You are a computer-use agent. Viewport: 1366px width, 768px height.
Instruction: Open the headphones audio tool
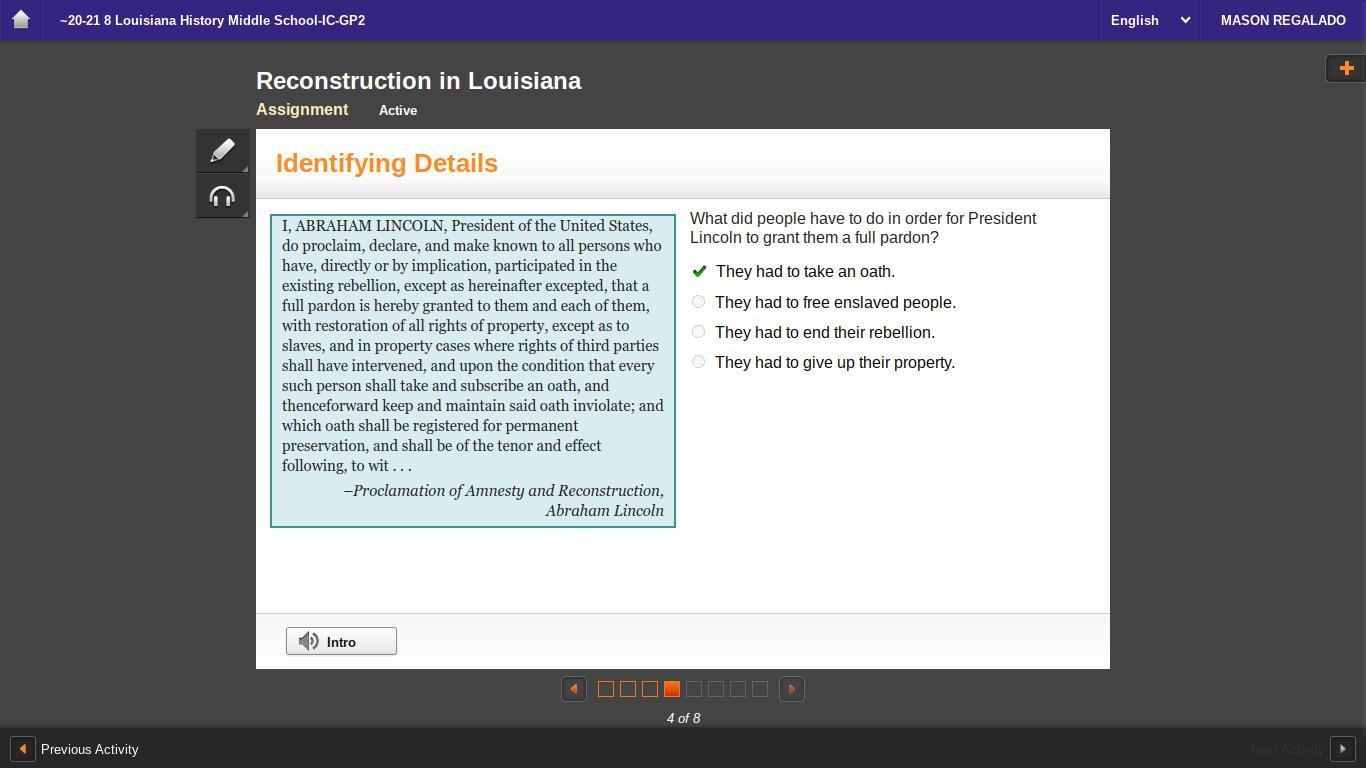pyautogui.click(x=222, y=196)
